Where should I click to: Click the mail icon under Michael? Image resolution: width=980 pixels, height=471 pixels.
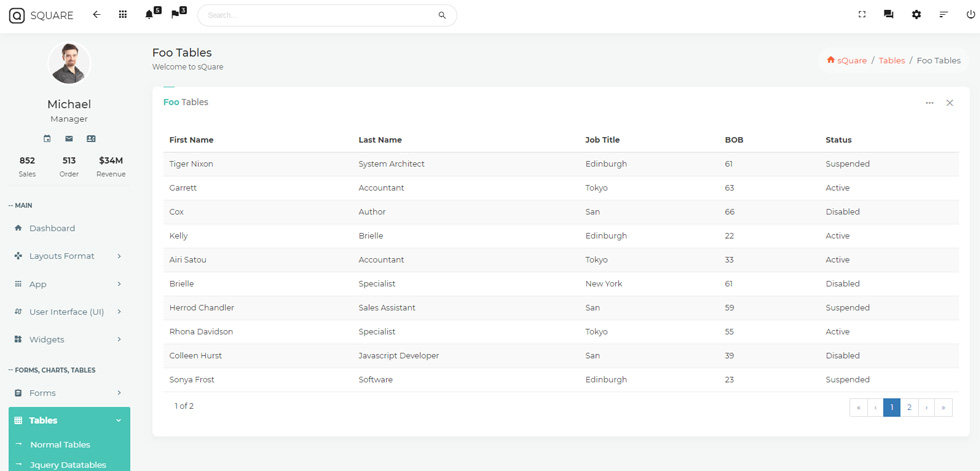tap(69, 139)
